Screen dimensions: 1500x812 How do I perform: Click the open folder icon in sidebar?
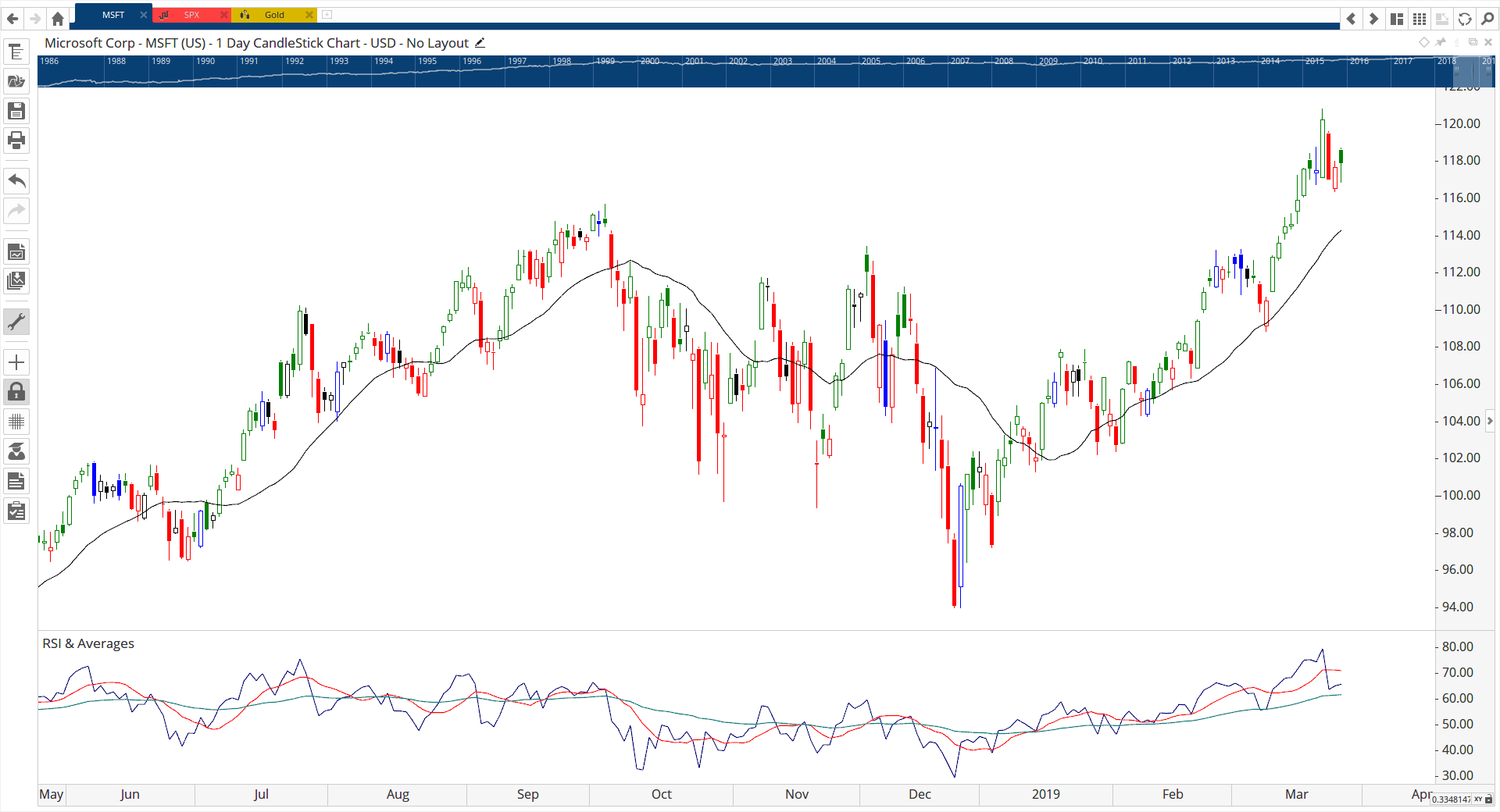[16, 81]
